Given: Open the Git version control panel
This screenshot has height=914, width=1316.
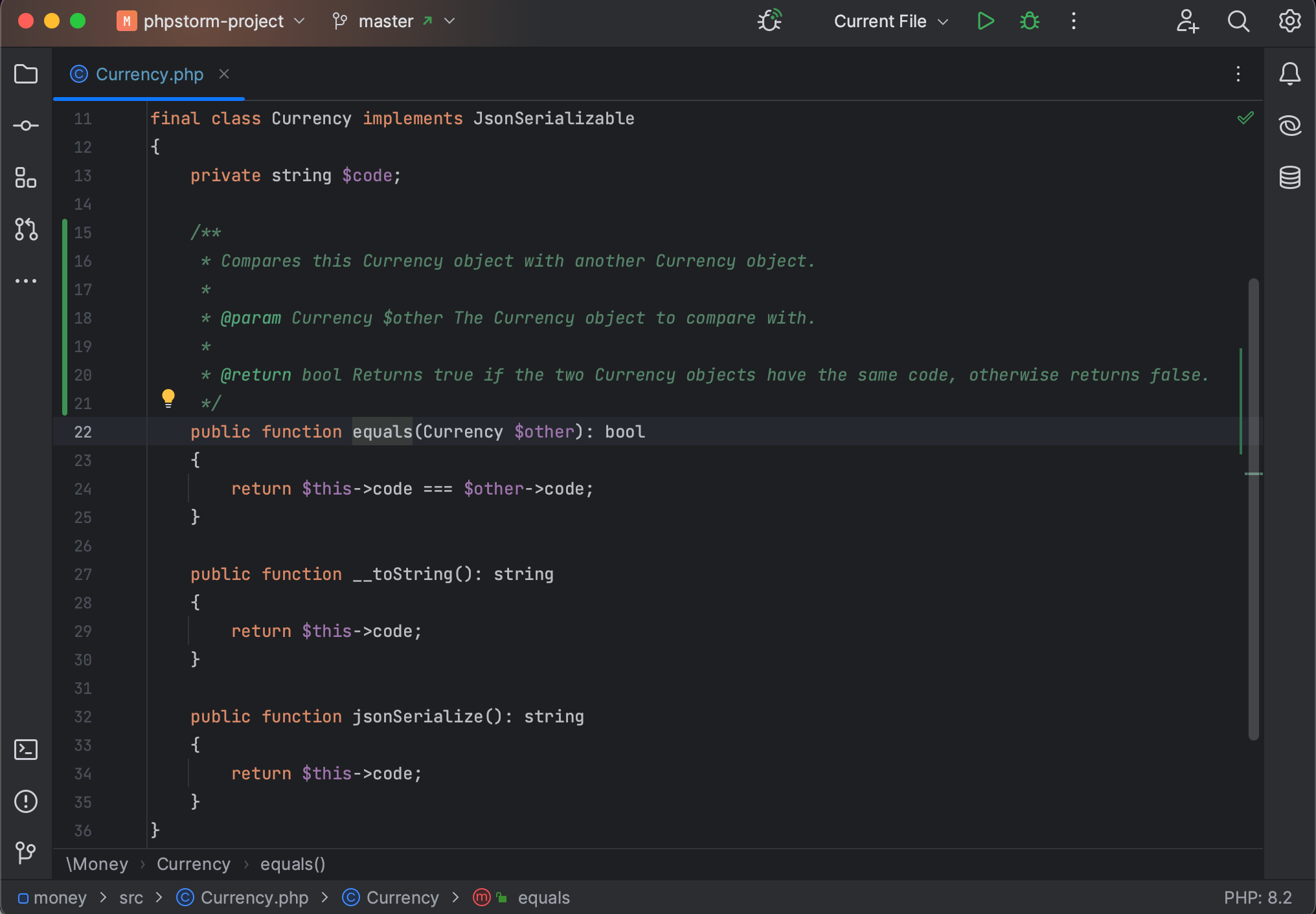Looking at the screenshot, I should tap(26, 852).
